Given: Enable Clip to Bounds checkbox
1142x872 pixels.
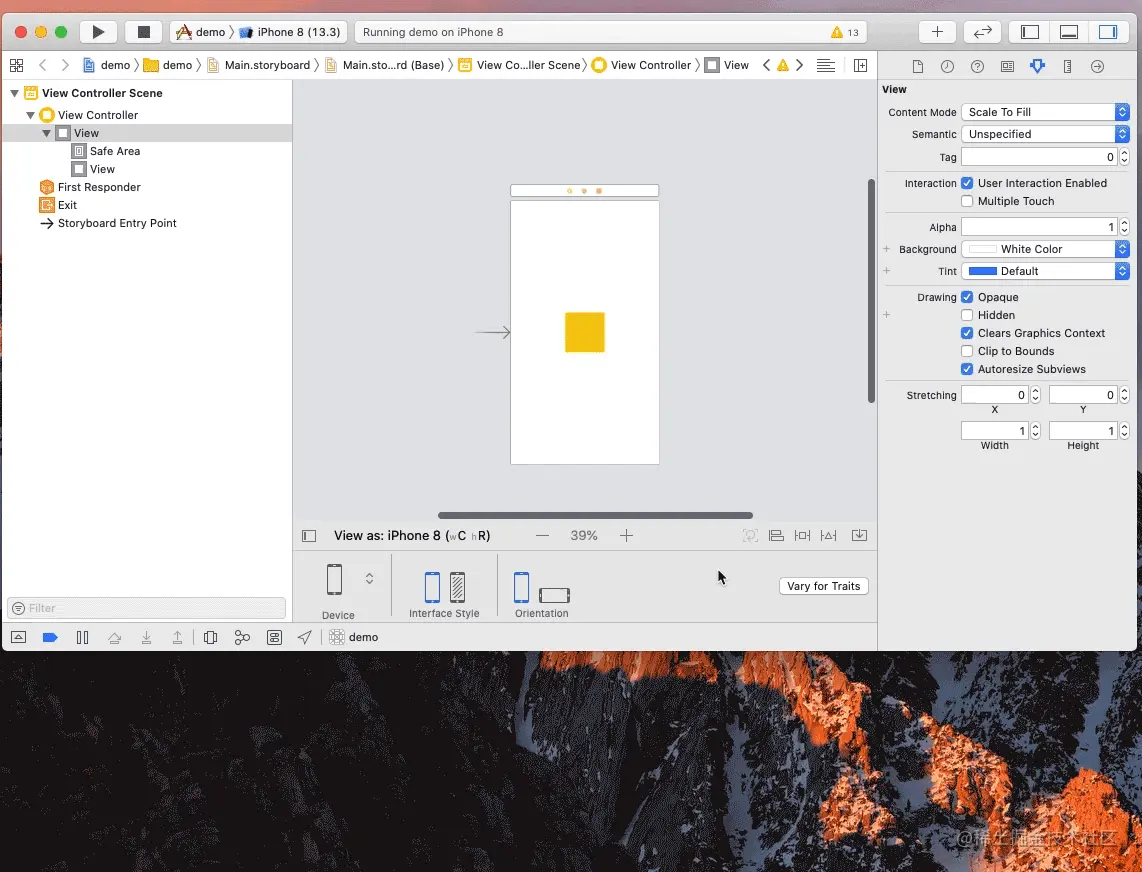Looking at the screenshot, I should [967, 351].
